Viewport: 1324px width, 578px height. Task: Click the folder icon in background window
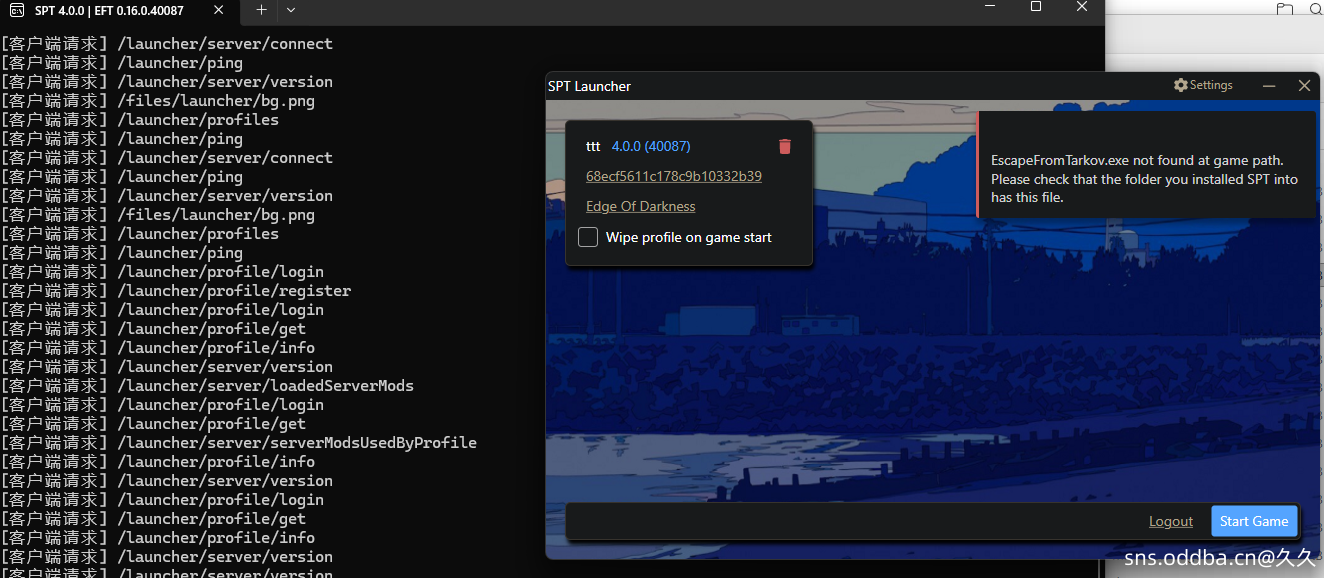(x=1285, y=9)
